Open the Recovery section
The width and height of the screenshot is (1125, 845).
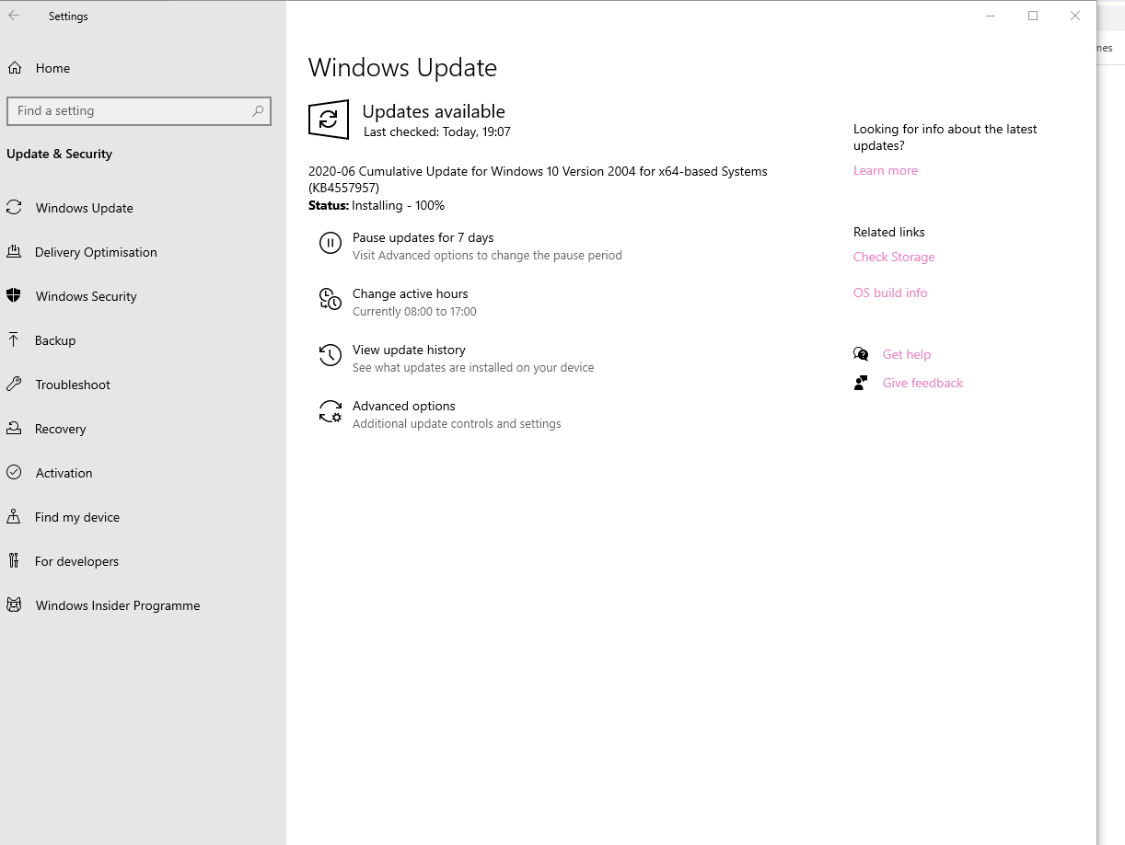(x=60, y=429)
